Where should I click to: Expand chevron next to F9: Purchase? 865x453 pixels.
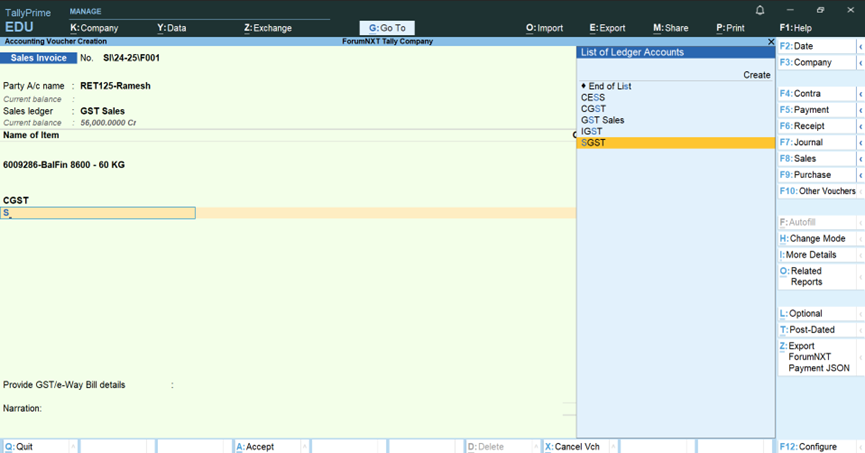tap(861, 175)
